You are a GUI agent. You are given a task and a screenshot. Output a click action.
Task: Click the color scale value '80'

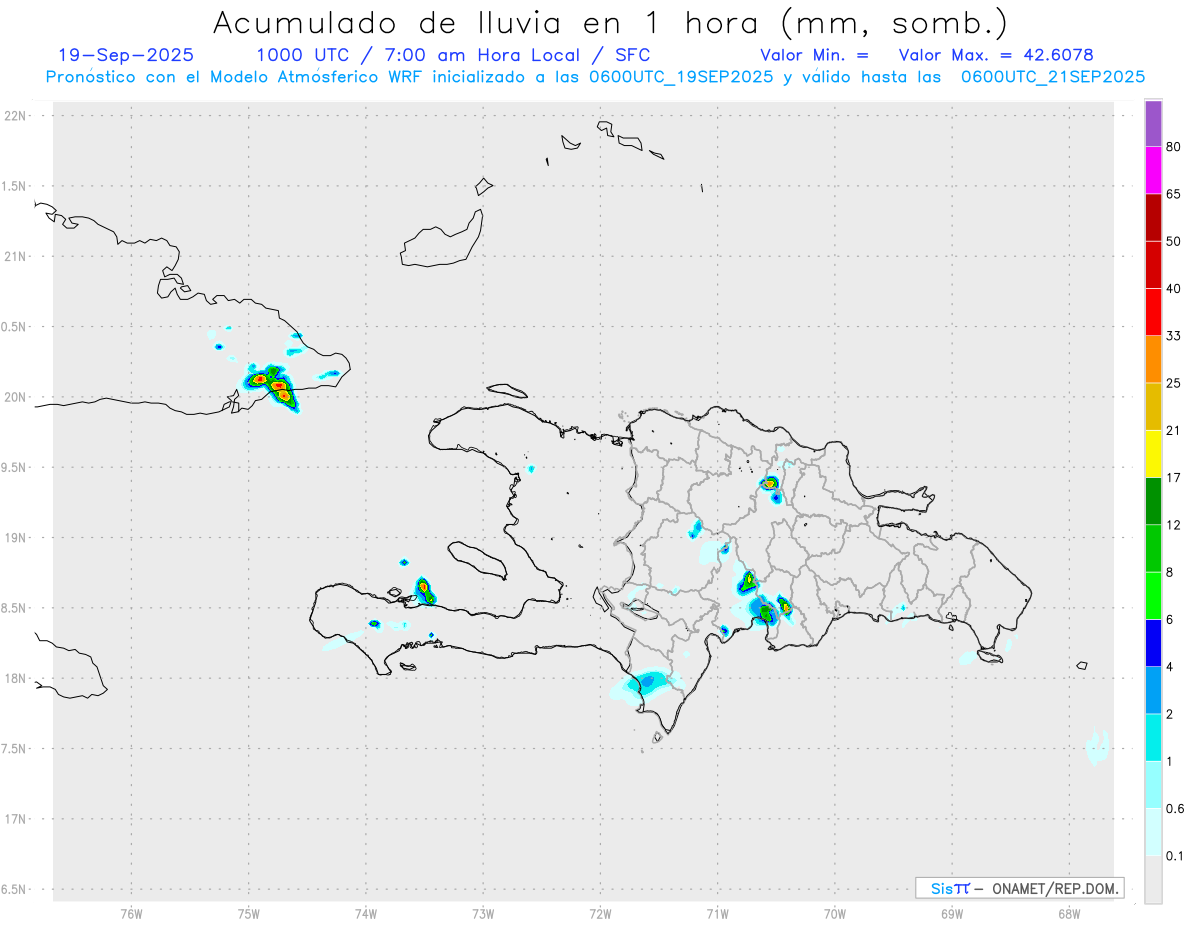pos(1174,147)
